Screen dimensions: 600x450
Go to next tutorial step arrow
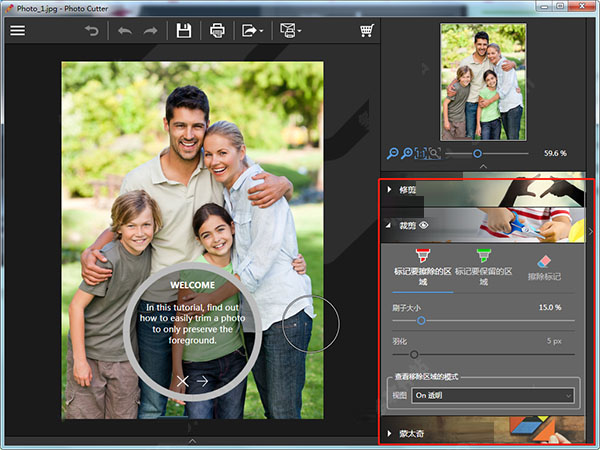[x=202, y=381]
